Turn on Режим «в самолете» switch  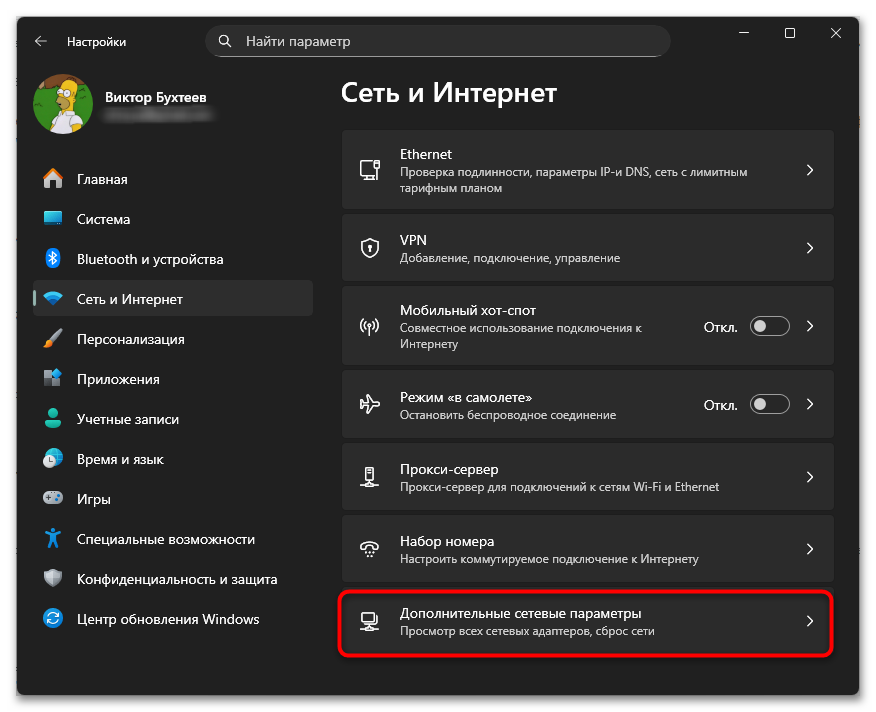click(770, 405)
